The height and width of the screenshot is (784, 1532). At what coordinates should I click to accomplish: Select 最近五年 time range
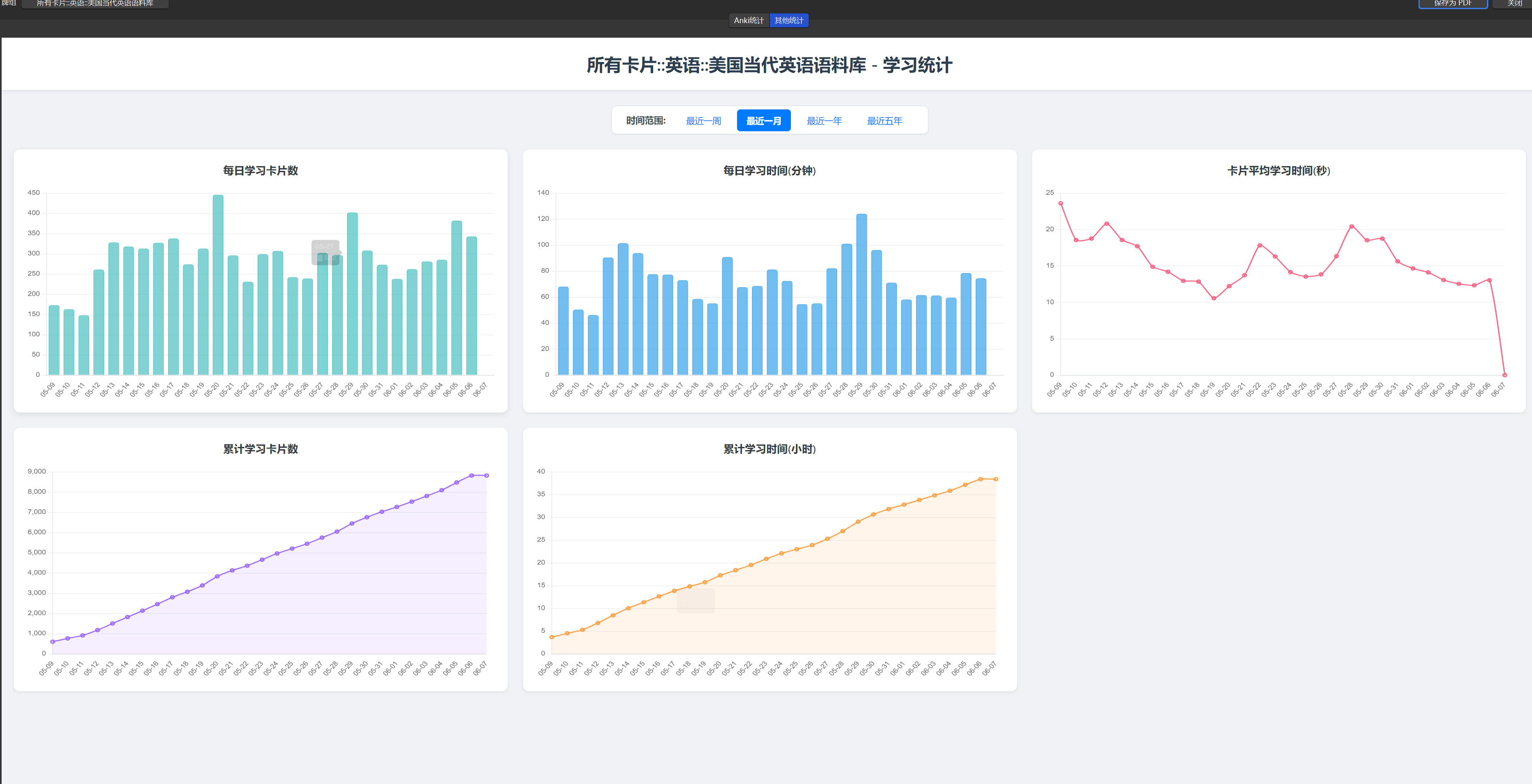885,120
